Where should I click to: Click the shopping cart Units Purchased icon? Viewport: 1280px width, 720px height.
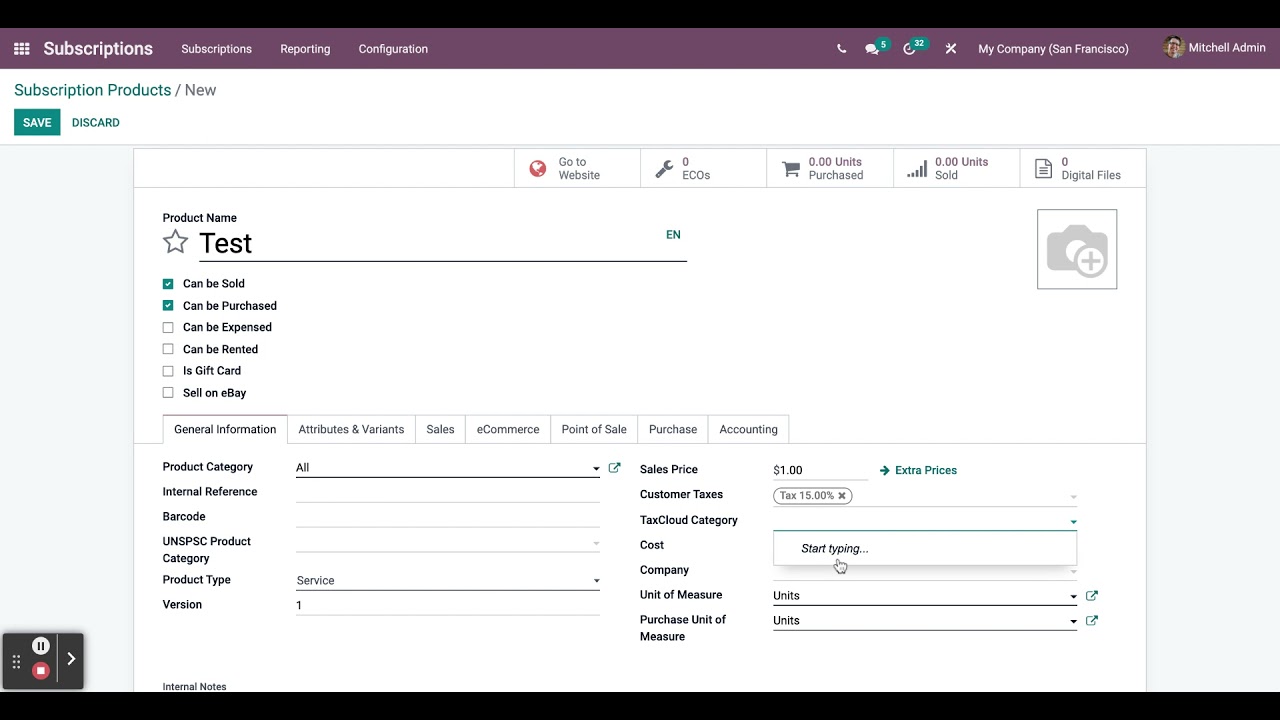click(791, 169)
